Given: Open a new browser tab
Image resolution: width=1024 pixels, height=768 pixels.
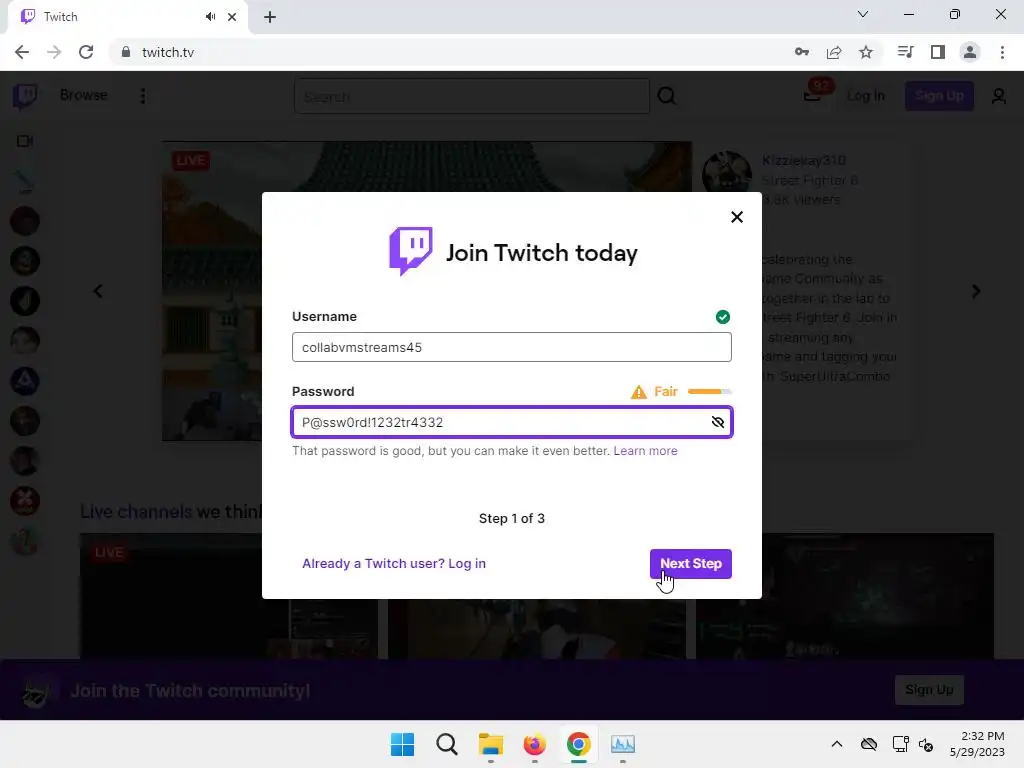Looking at the screenshot, I should click(x=270, y=17).
